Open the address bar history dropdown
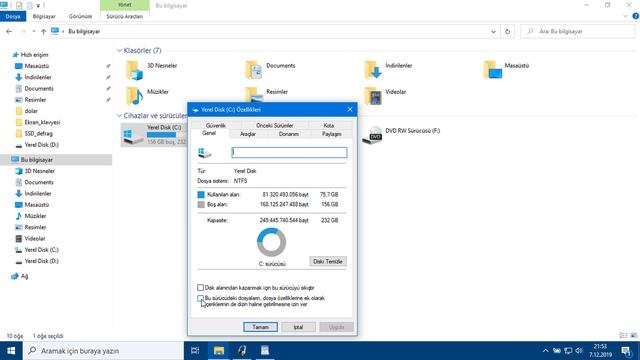The image size is (640, 360). pyautogui.click(x=493, y=31)
